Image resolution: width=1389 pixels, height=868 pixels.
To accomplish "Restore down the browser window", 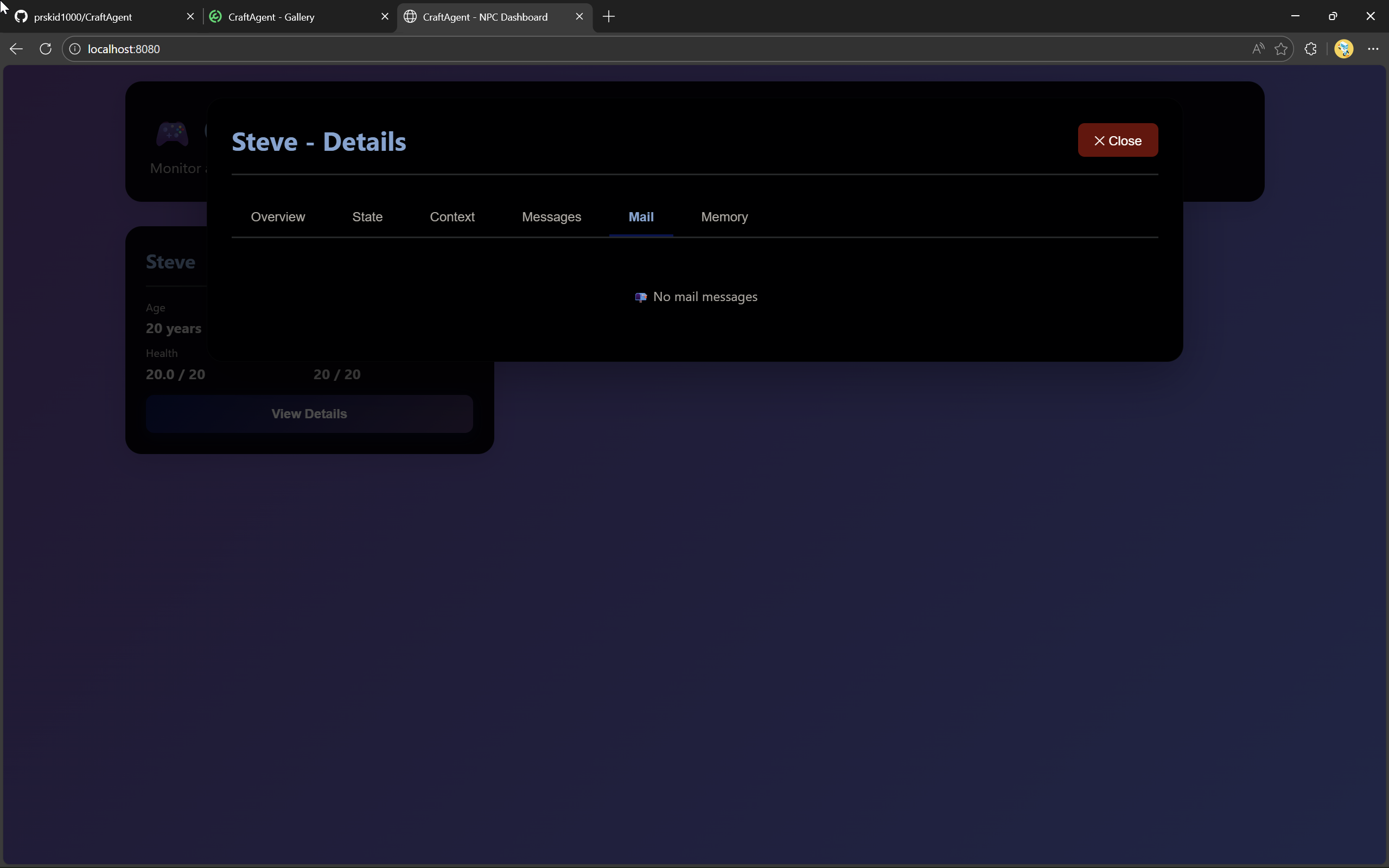I will [1333, 16].
